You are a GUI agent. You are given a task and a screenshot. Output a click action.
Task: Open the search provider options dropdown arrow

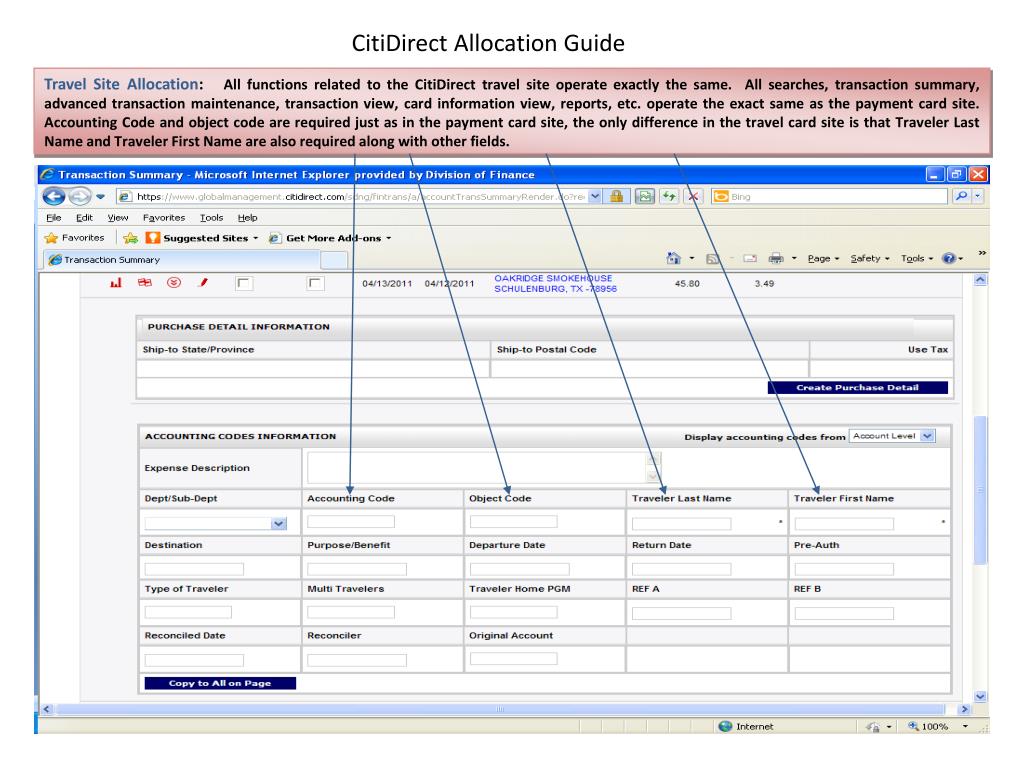coord(978,196)
